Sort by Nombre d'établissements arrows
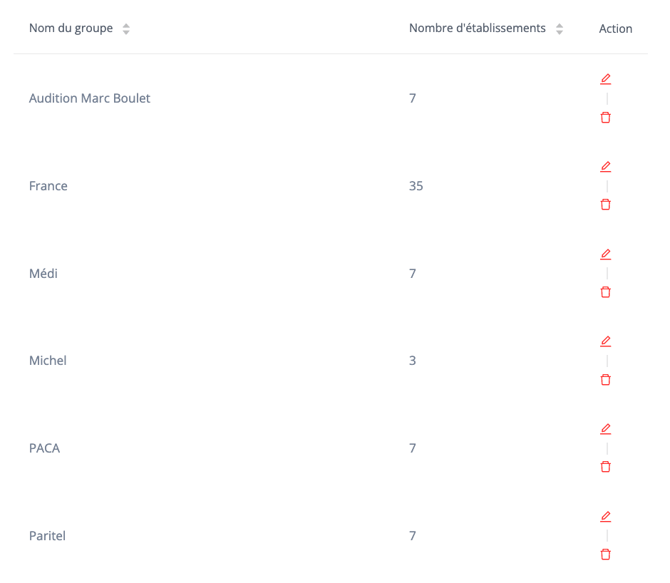The width and height of the screenshot is (670, 583). (559, 29)
